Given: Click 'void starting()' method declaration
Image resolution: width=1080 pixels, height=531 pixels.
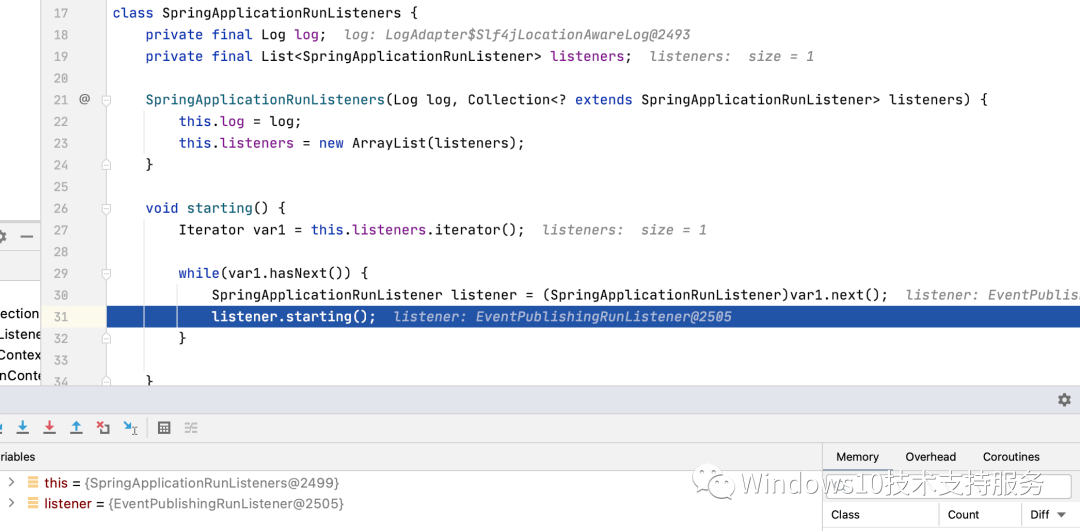Looking at the screenshot, I should tap(207, 208).
